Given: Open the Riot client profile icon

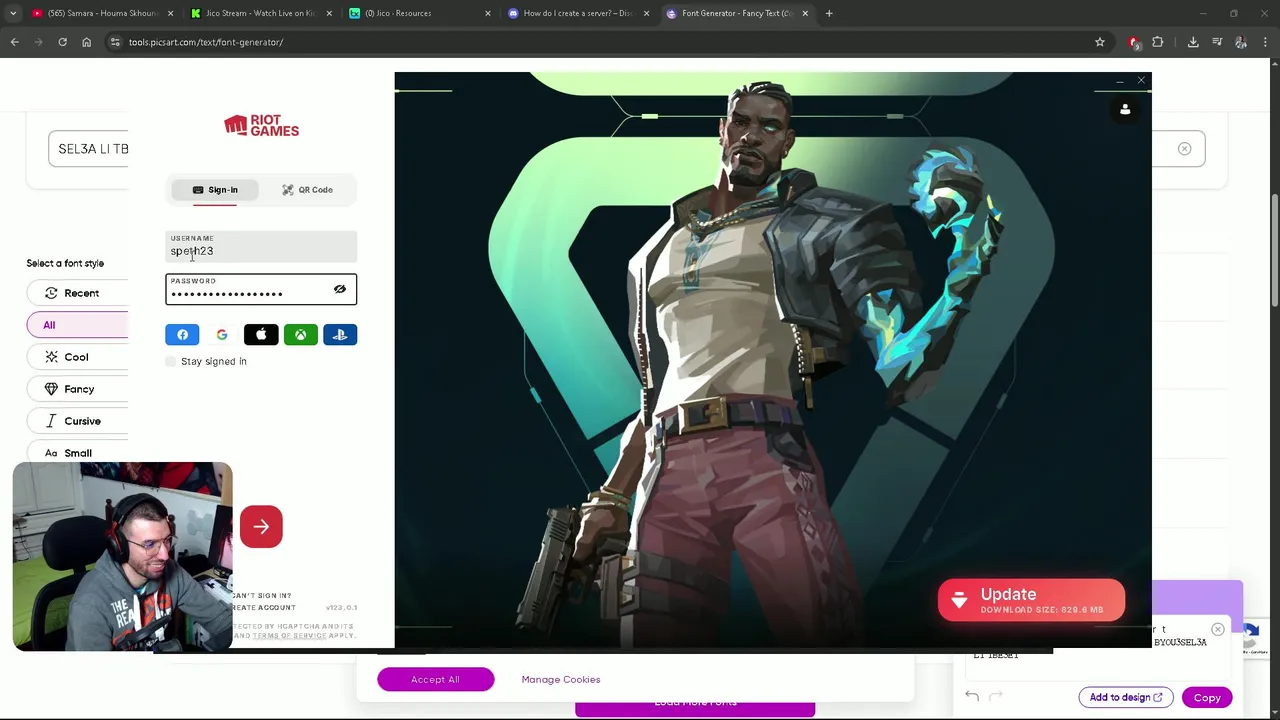Looking at the screenshot, I should click(1125, 109).
